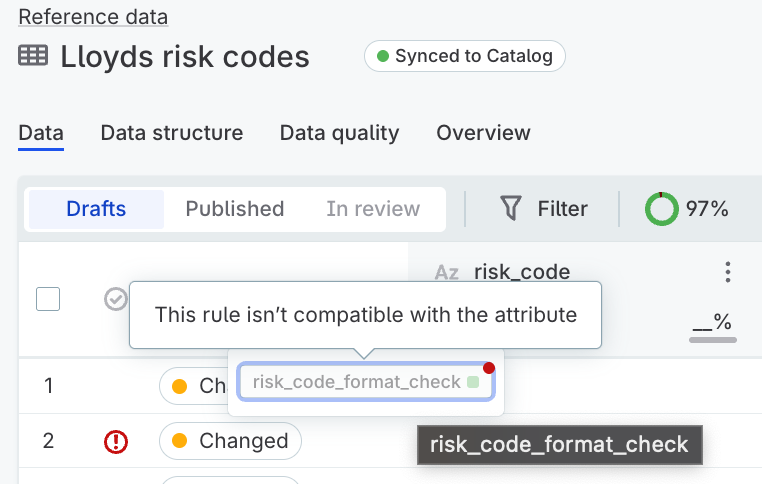Click the Az text type icon
Screen dimensions: 762x484
coord(447,272)
